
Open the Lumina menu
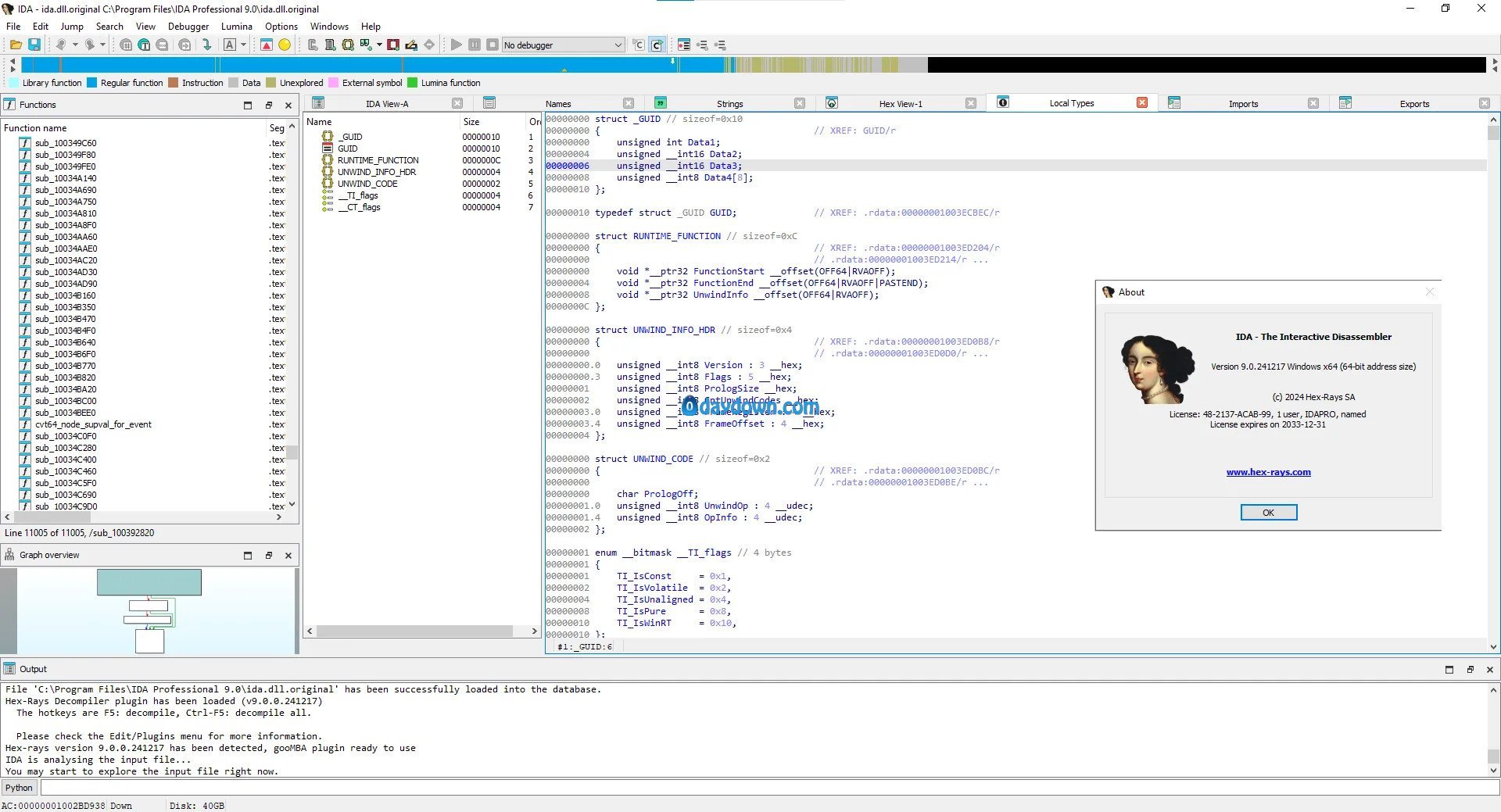(236, 27)
